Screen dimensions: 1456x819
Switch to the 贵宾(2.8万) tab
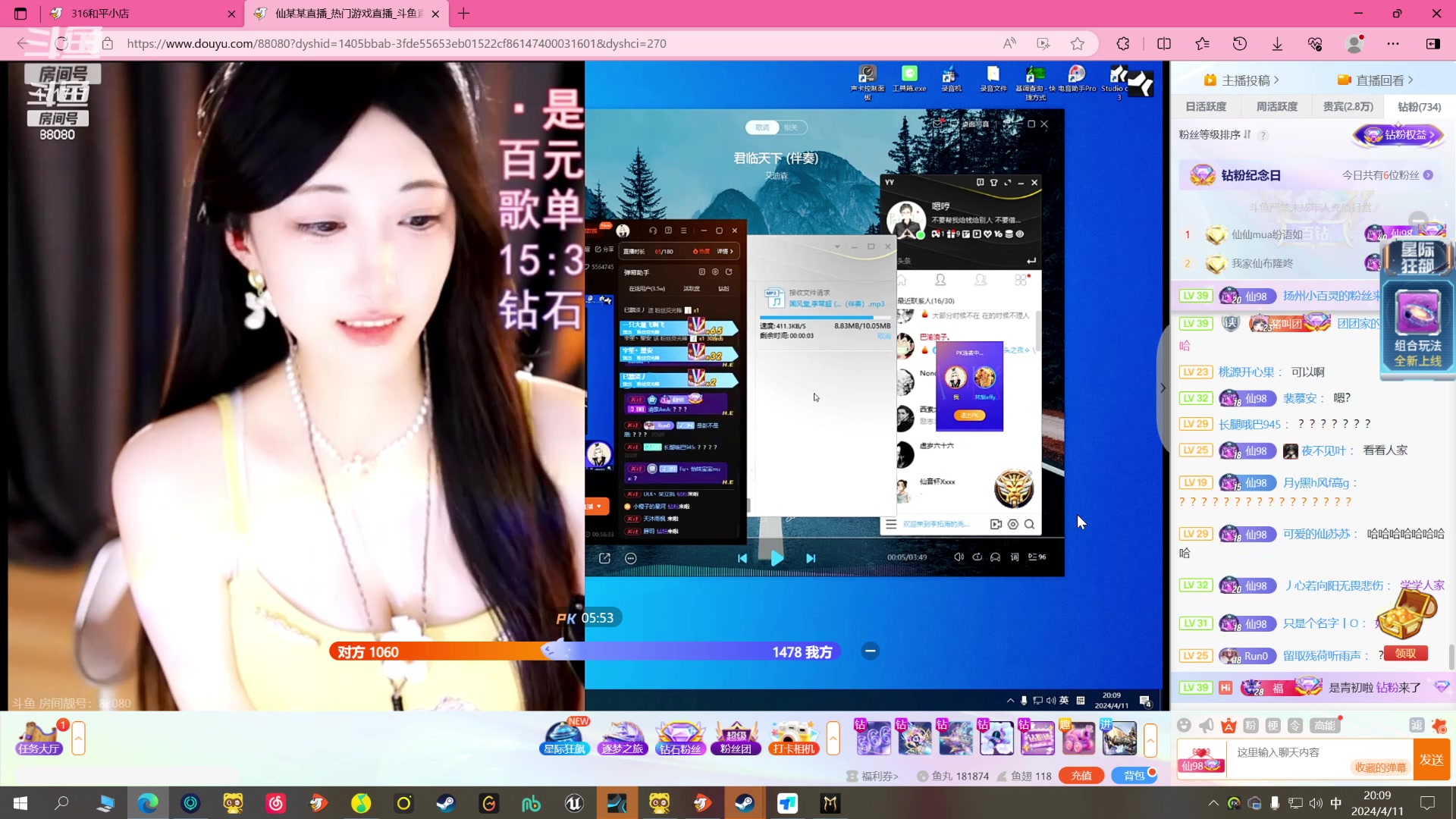coord(1348,106)
